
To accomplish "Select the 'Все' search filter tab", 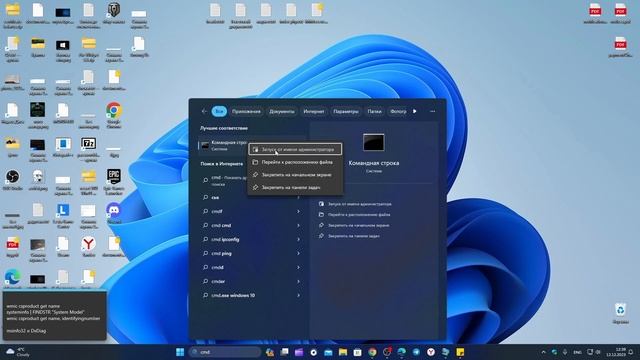I will pos(219,111).
